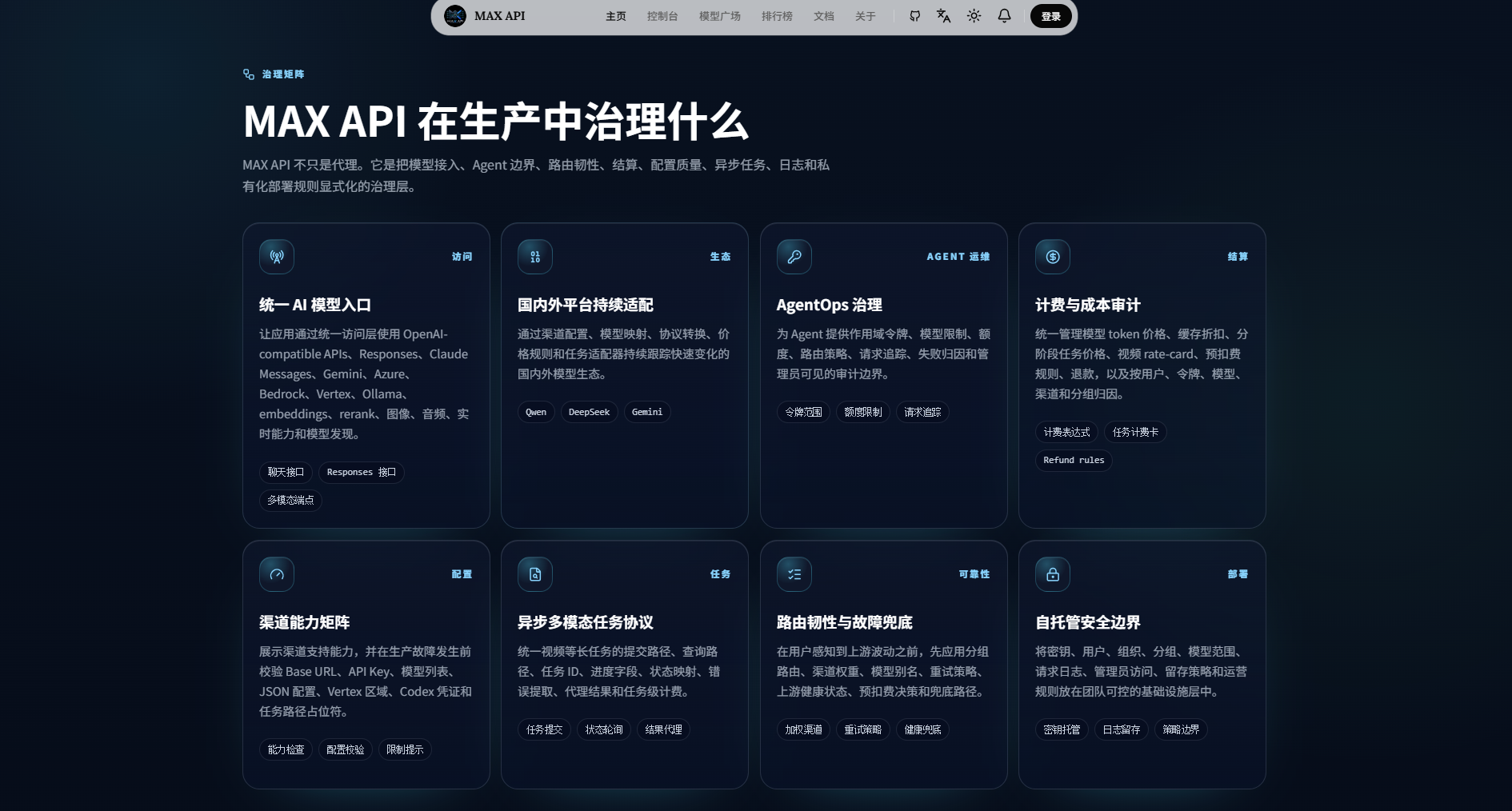Go to the 主页 nav item
The height and width of the screenshot is (811, 1512).
(616, 16)
